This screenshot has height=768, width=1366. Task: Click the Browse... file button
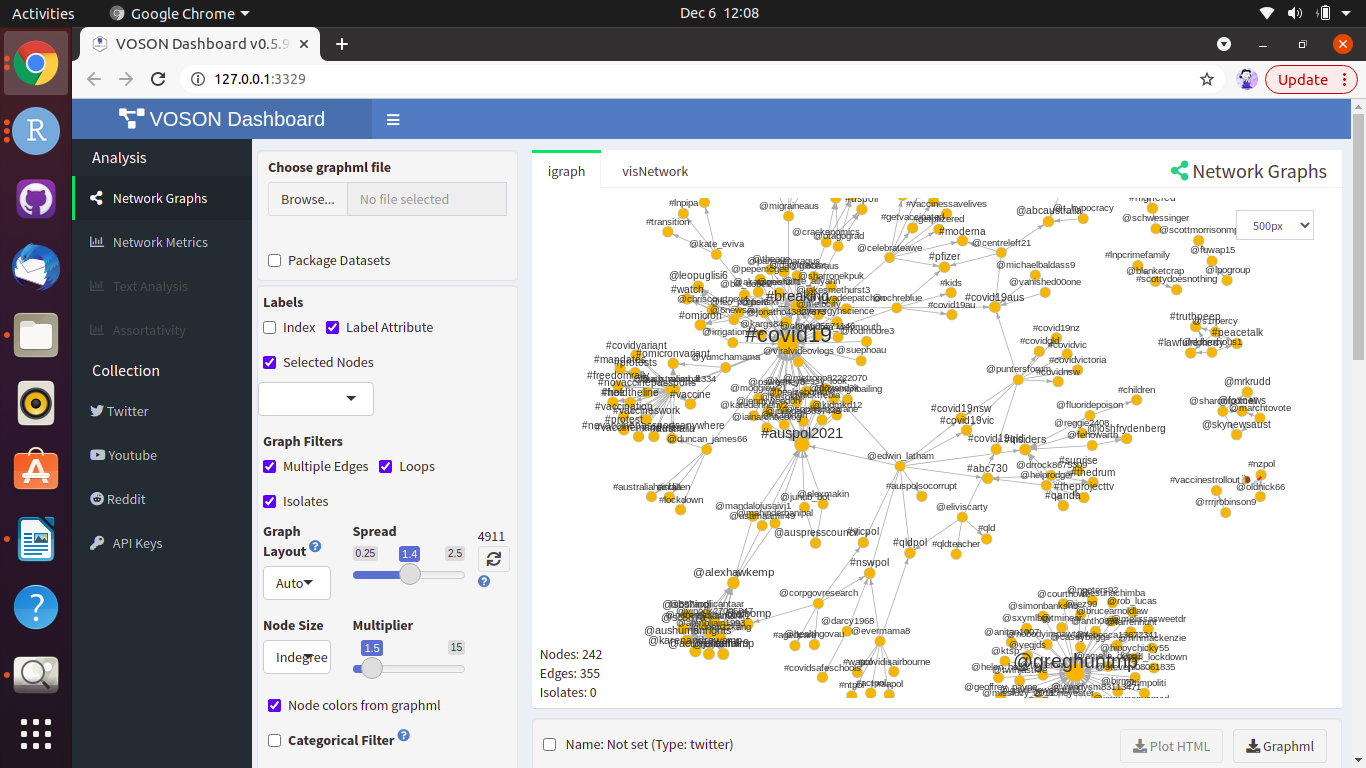(308, 199)
